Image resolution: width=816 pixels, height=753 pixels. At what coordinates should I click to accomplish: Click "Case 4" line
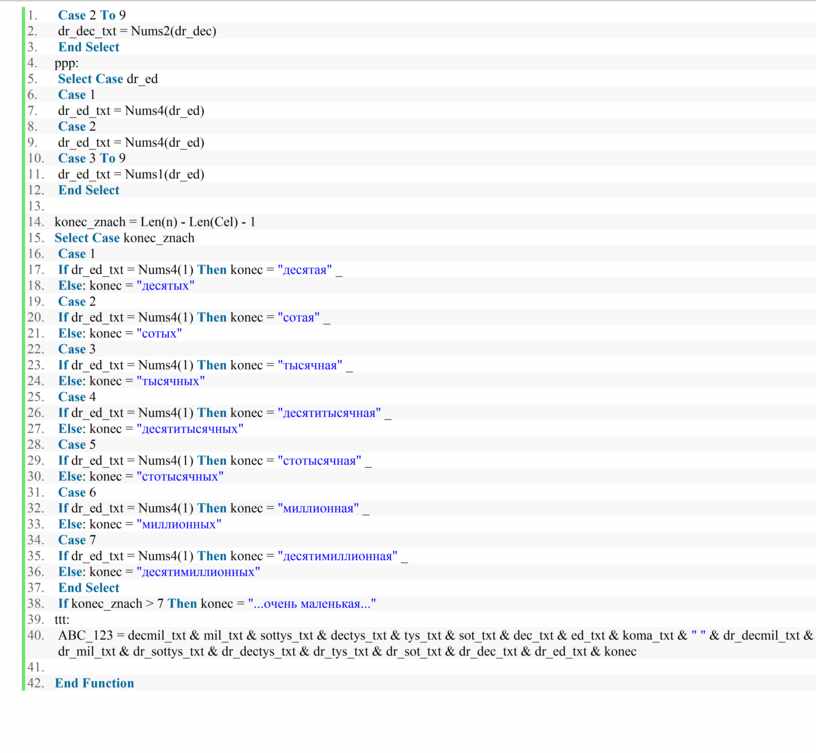coord(77,397)
